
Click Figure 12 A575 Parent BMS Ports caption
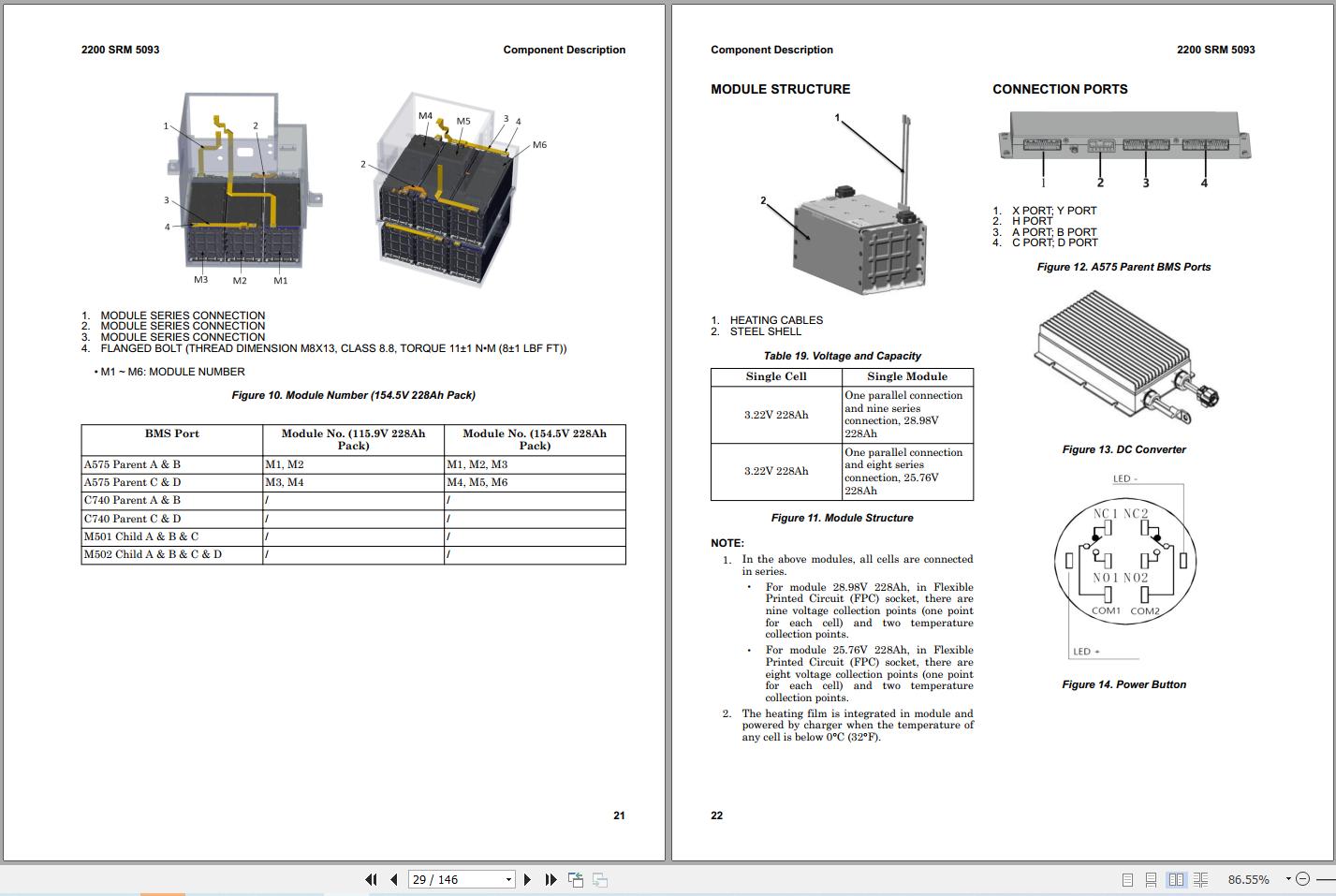pyautogui.click(x=1123, y=267)
